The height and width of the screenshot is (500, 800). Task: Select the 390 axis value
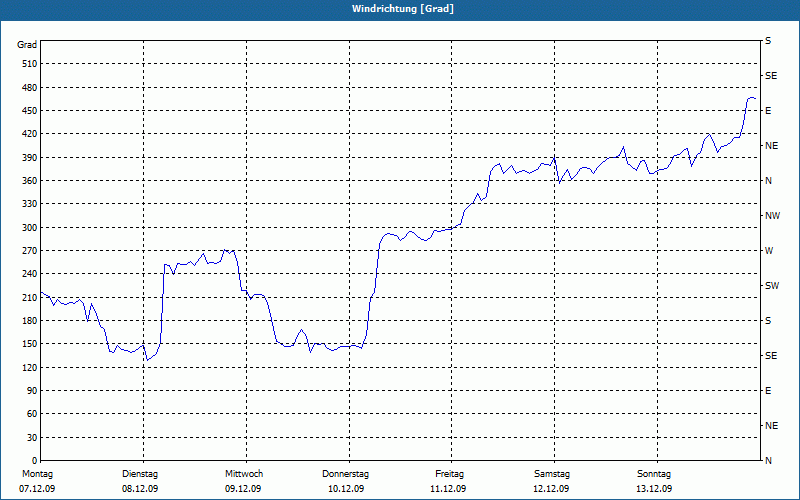(x=30, y=158)
